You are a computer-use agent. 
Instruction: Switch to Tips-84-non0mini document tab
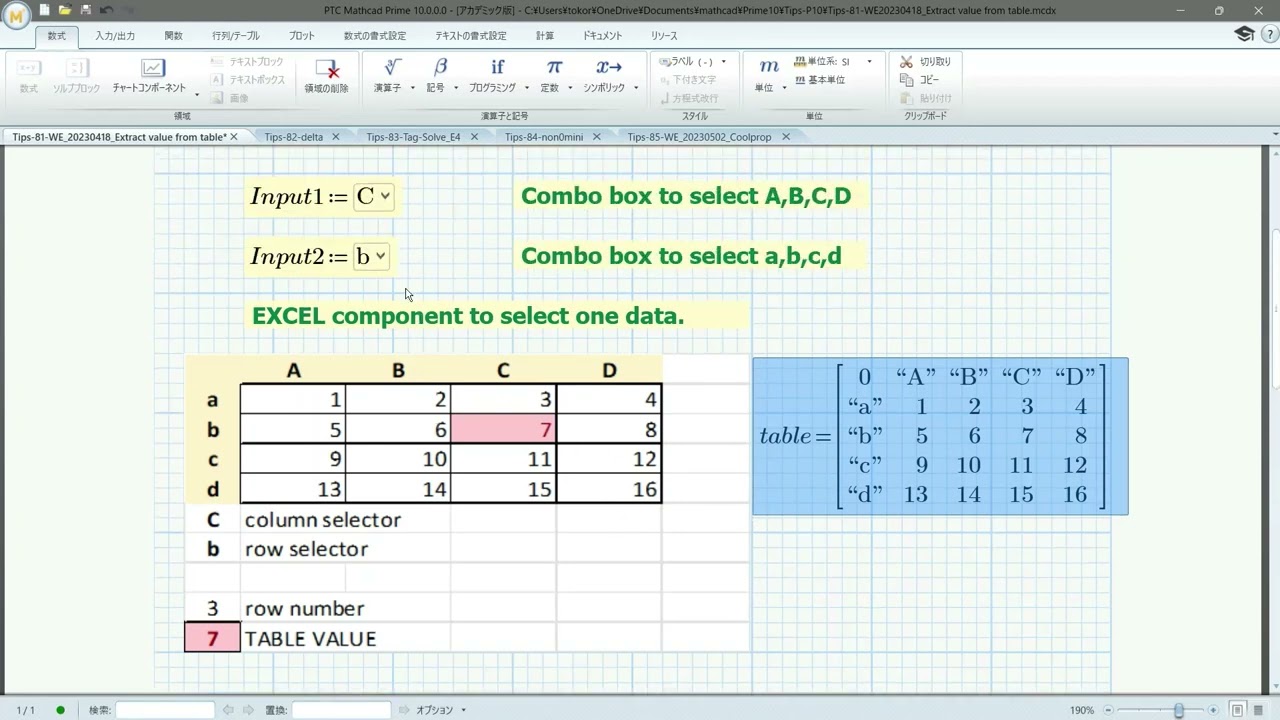(543, 137)
